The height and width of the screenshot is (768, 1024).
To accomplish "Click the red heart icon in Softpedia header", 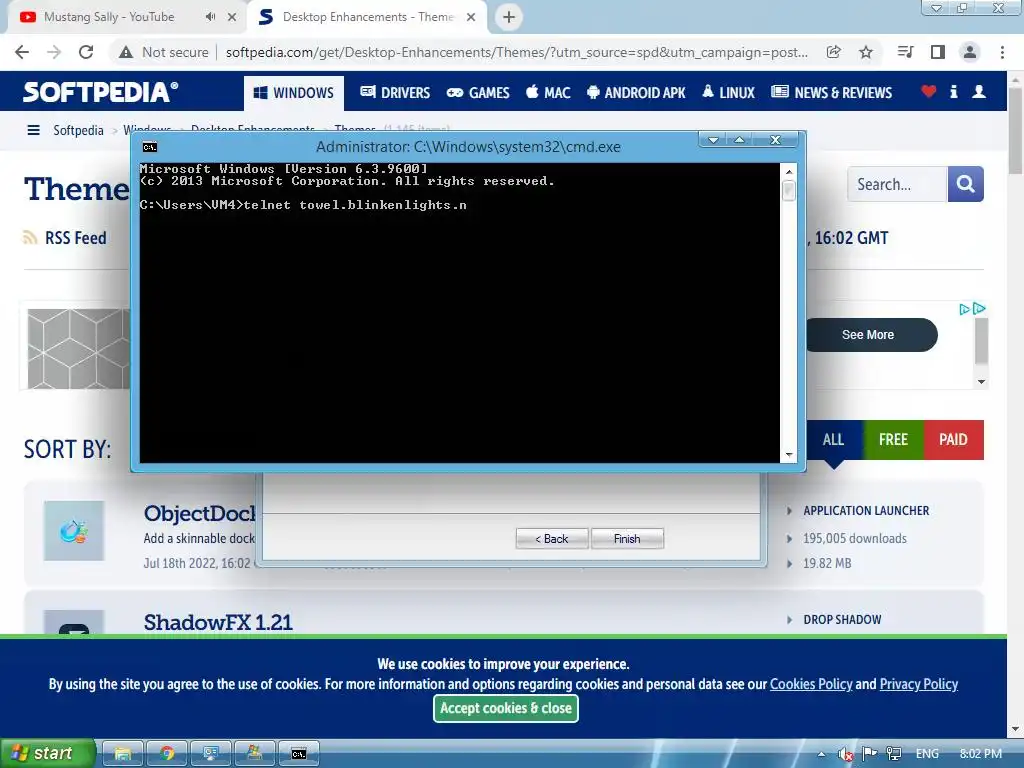I will (x=928, y=92).
